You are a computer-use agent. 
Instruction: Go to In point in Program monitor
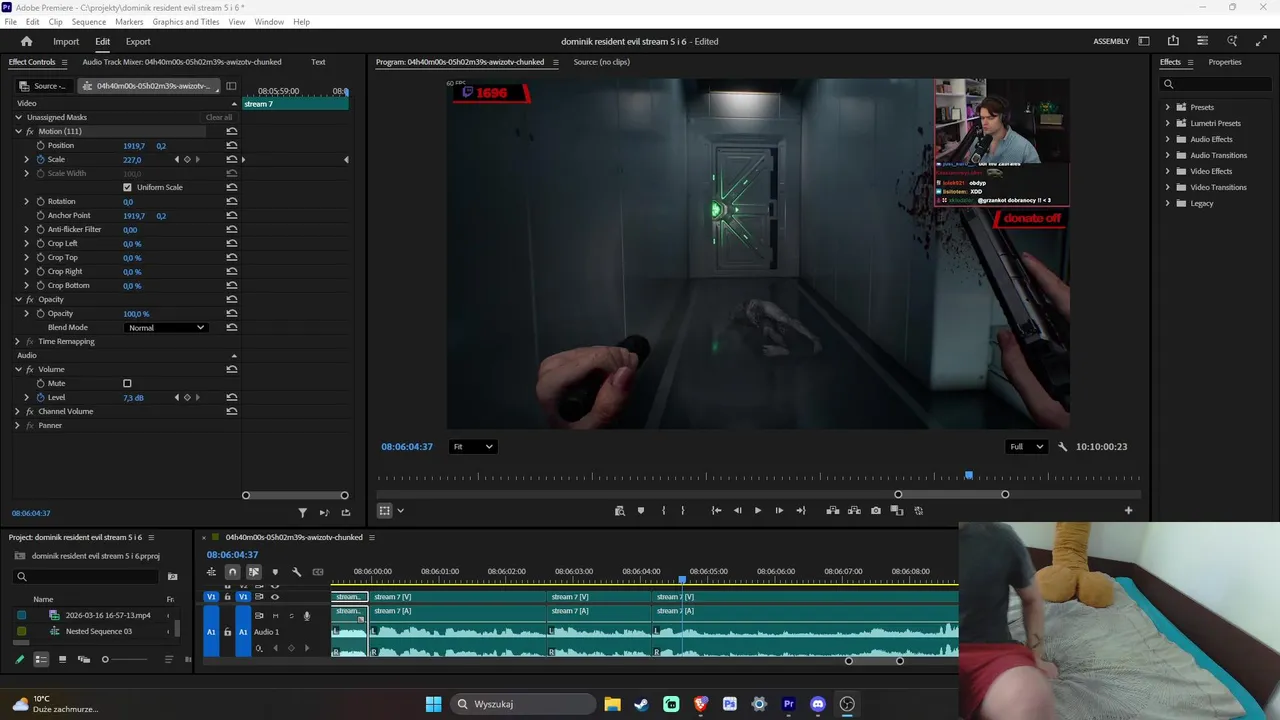coord(716,511)
